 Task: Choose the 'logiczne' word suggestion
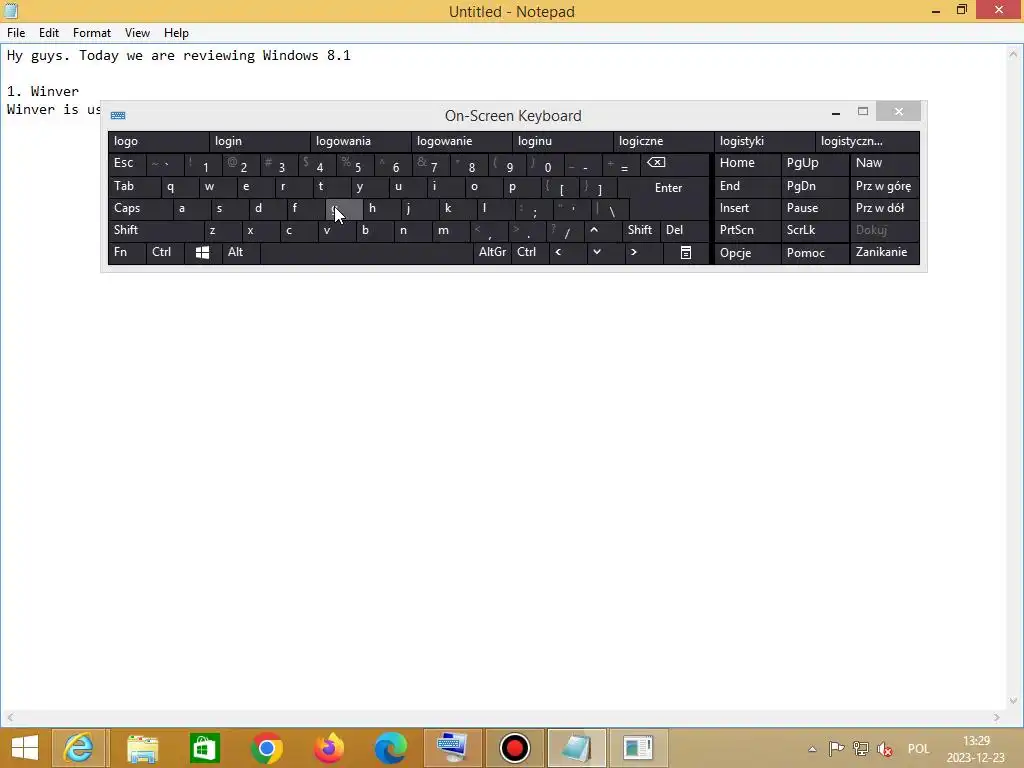point(664,141)
